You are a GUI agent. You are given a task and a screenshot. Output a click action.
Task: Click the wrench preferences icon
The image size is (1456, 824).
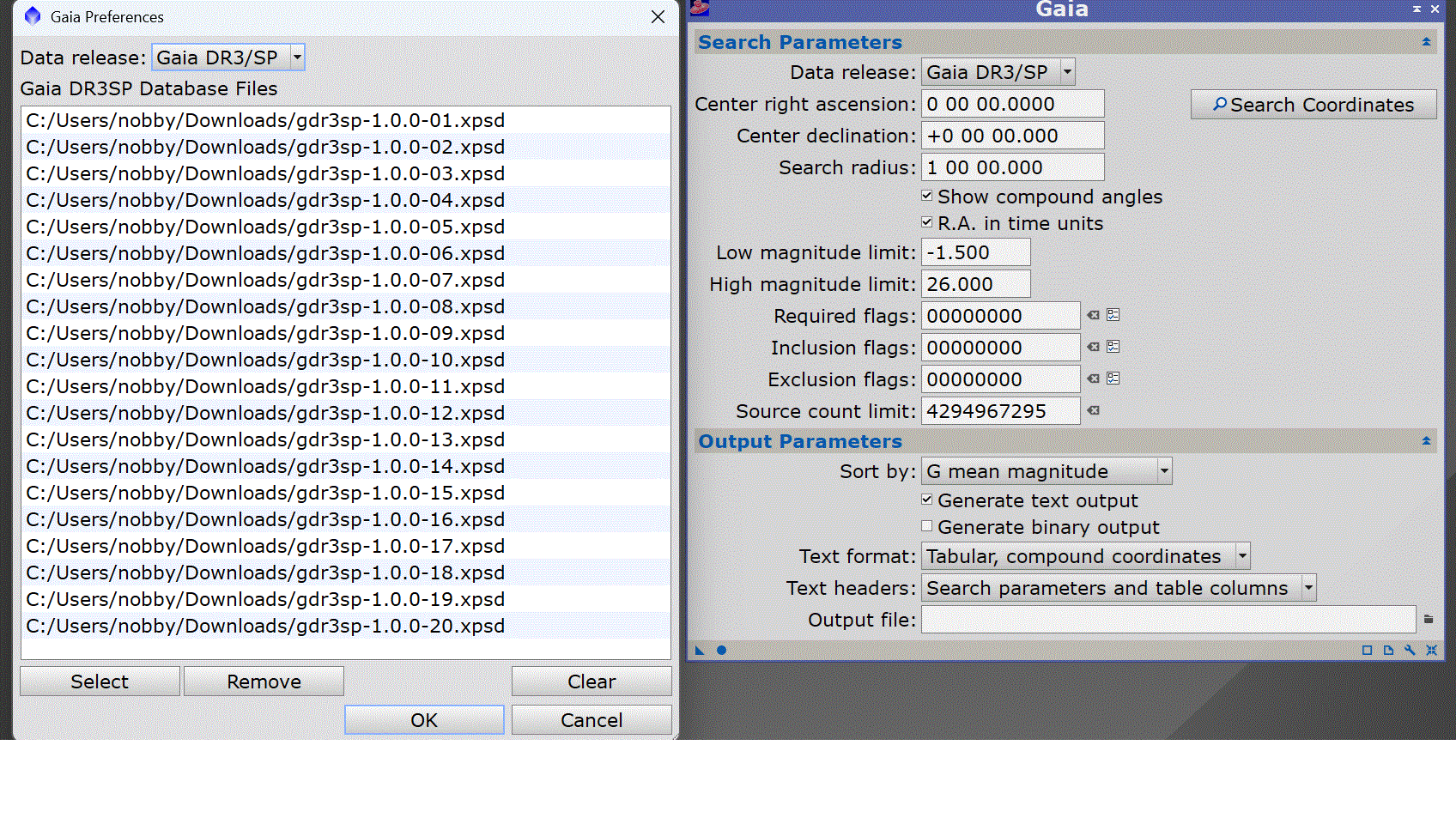click(1410, 651)
